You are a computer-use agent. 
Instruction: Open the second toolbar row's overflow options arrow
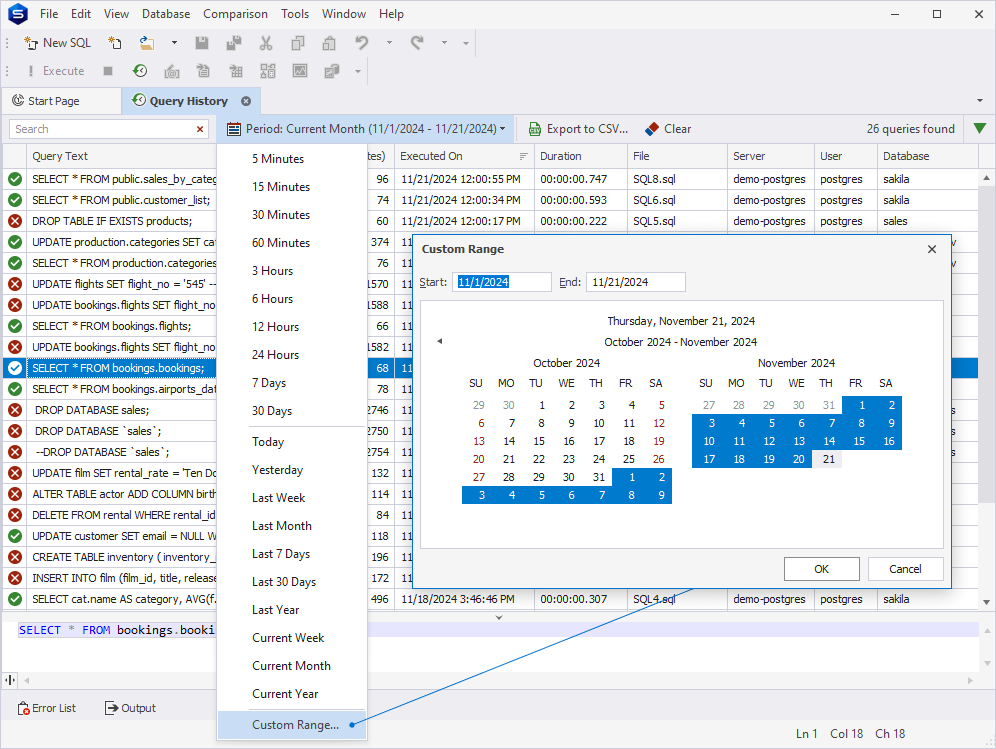[x=358, y=71]
